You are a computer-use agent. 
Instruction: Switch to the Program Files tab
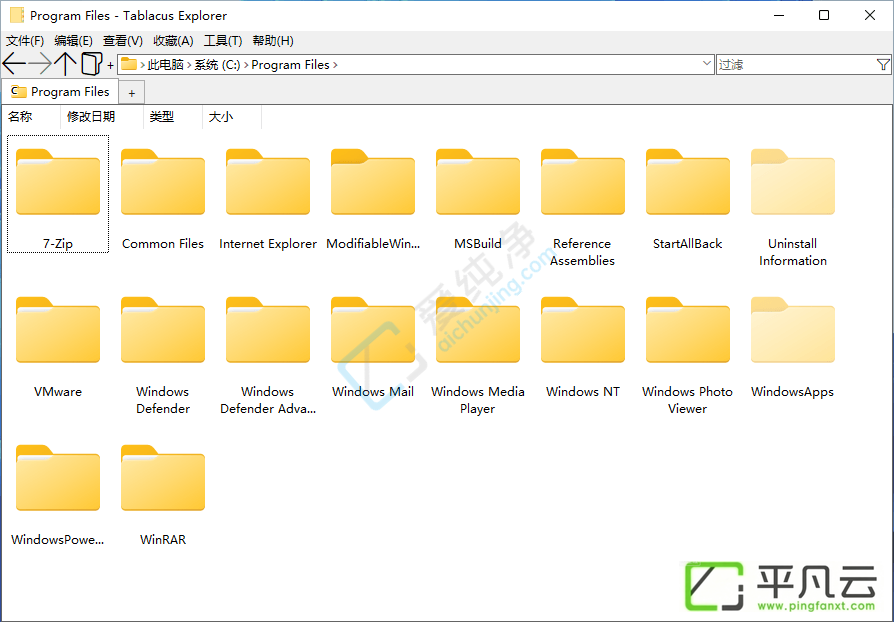(x=60, y=91)
